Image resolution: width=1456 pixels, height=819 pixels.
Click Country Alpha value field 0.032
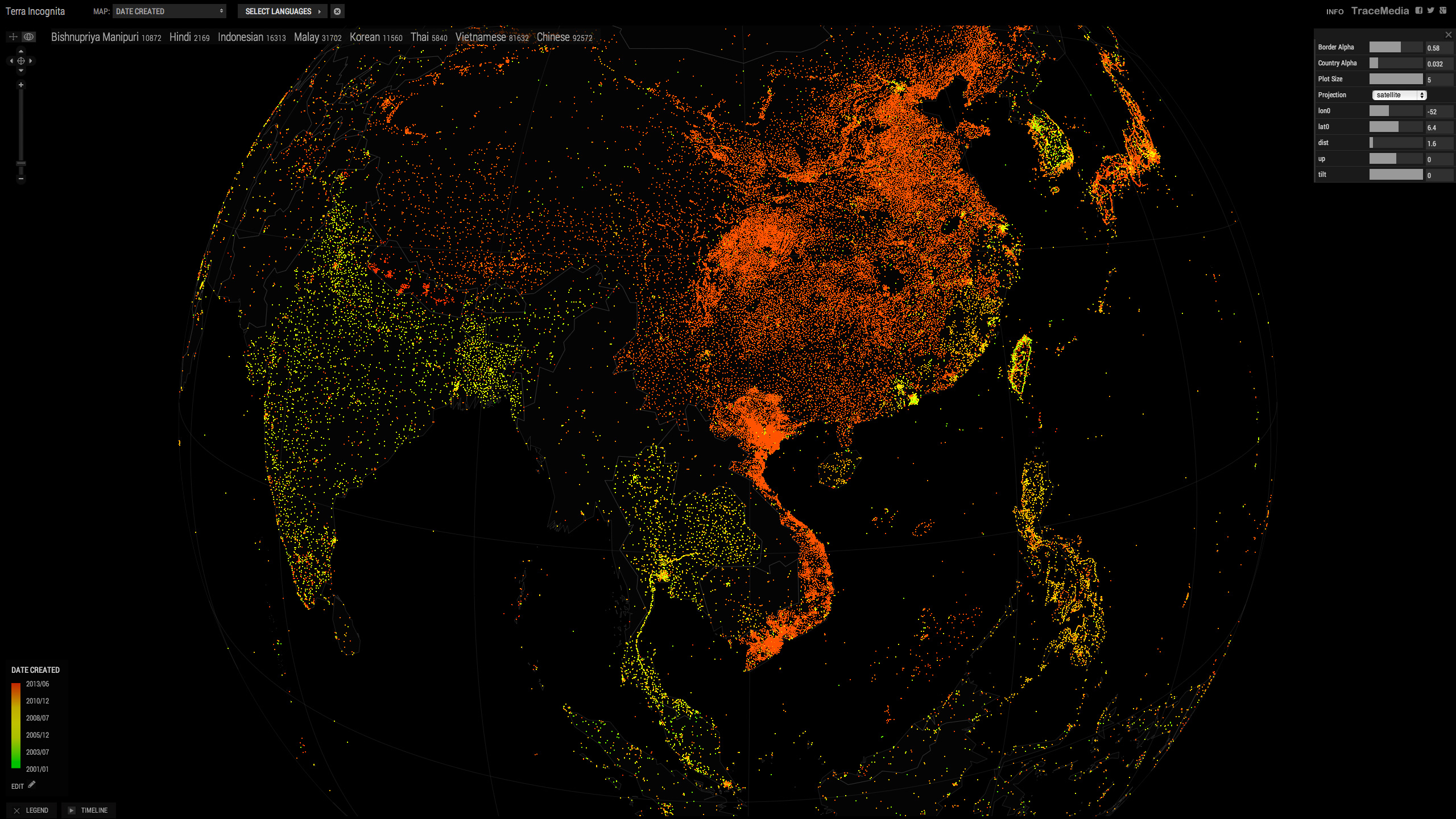1438,64
